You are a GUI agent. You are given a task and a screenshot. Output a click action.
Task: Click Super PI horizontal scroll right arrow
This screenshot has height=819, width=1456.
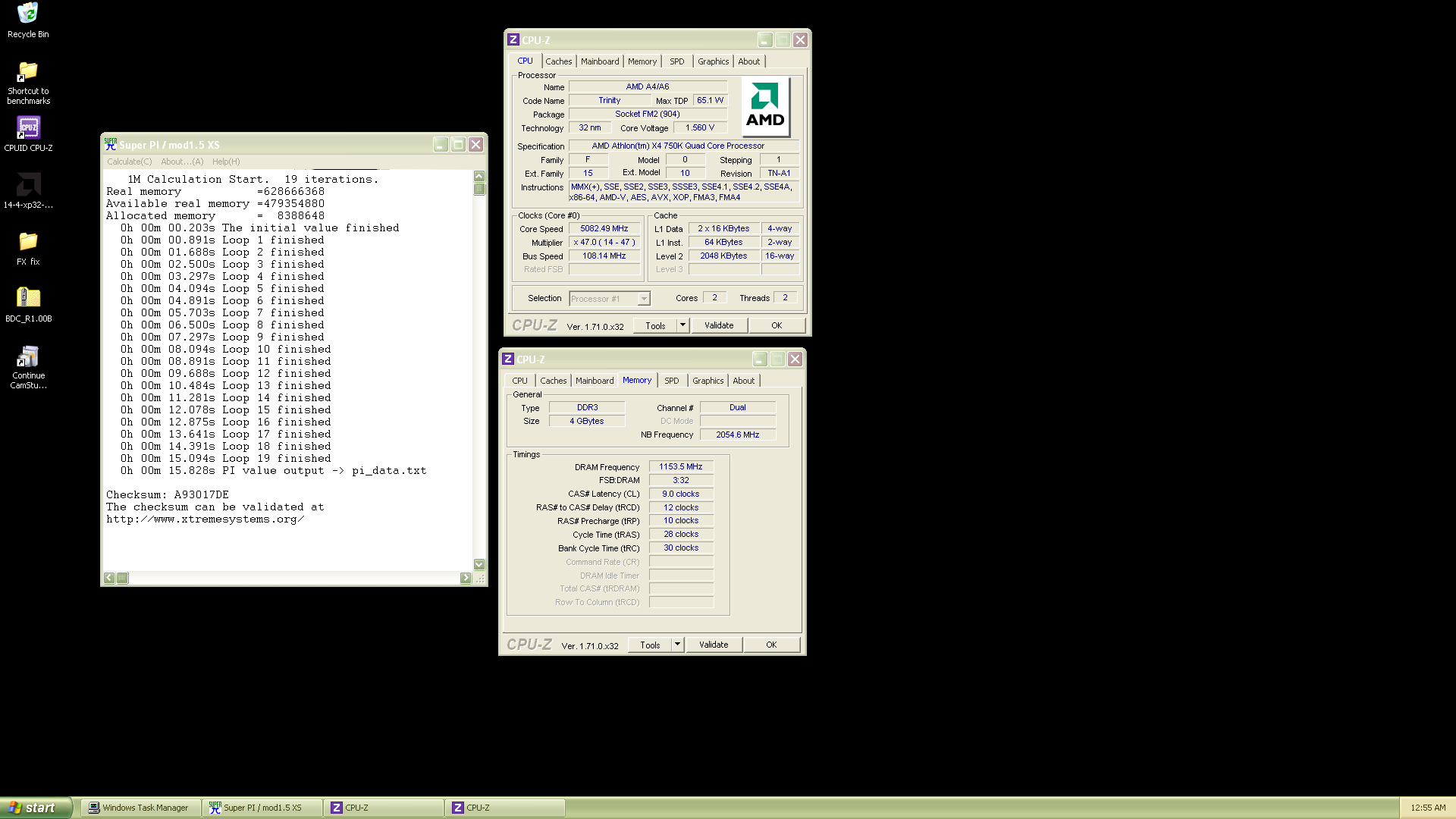point(466,578)
